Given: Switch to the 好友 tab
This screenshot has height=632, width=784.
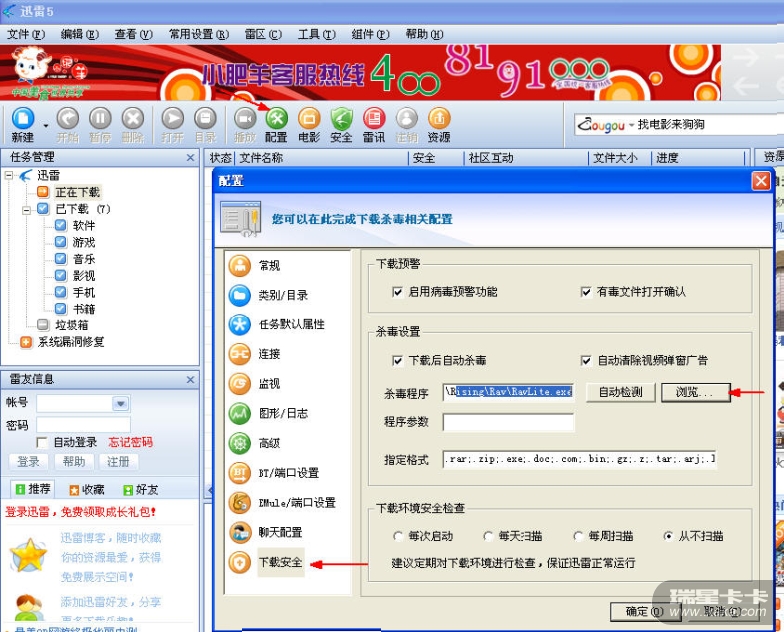Looking at the screenshot, I should (x=140, y=490).
